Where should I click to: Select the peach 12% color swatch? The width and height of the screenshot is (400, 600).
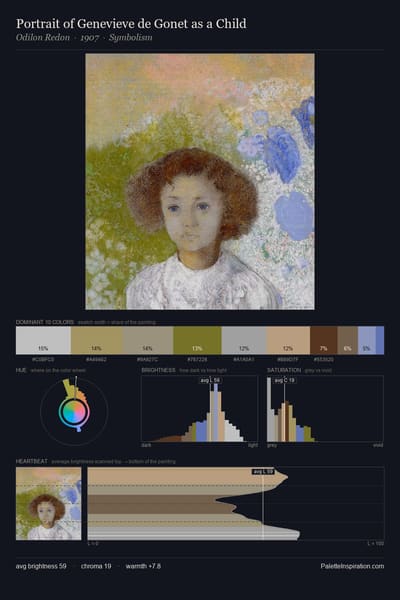288,340
